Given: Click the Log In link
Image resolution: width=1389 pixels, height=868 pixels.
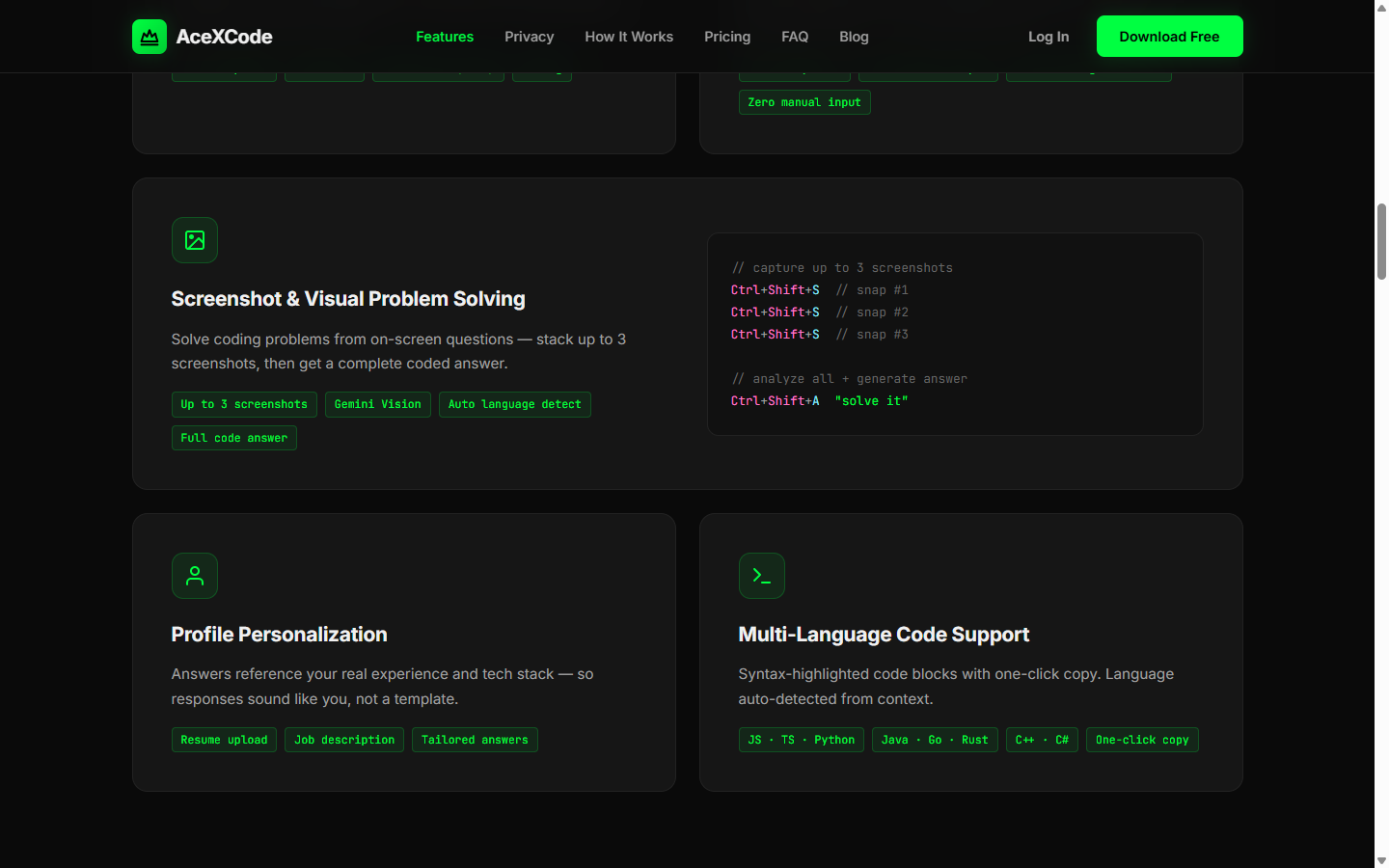Looking at the screenshot, I should point(1049,37).
